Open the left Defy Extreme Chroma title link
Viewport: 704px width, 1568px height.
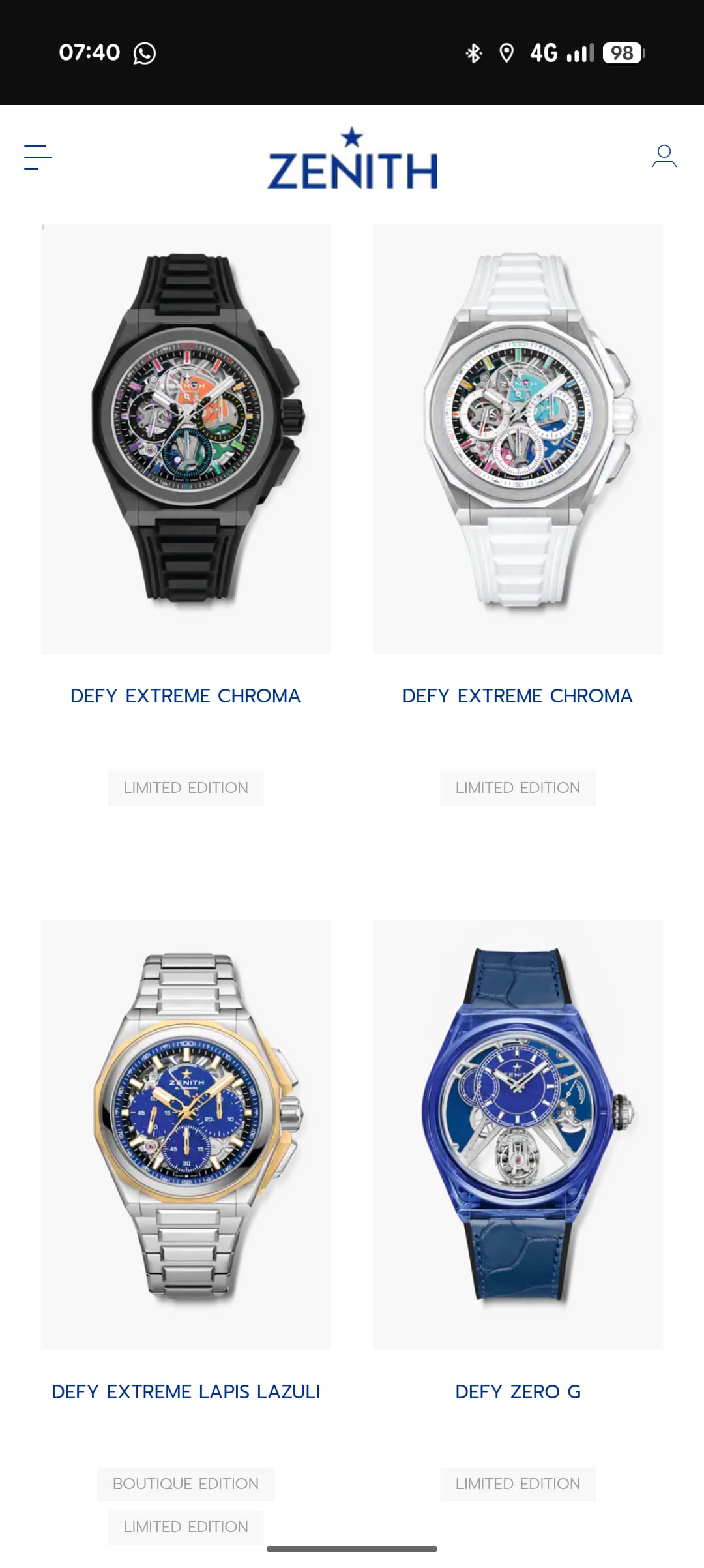click(x=186, y=696)
